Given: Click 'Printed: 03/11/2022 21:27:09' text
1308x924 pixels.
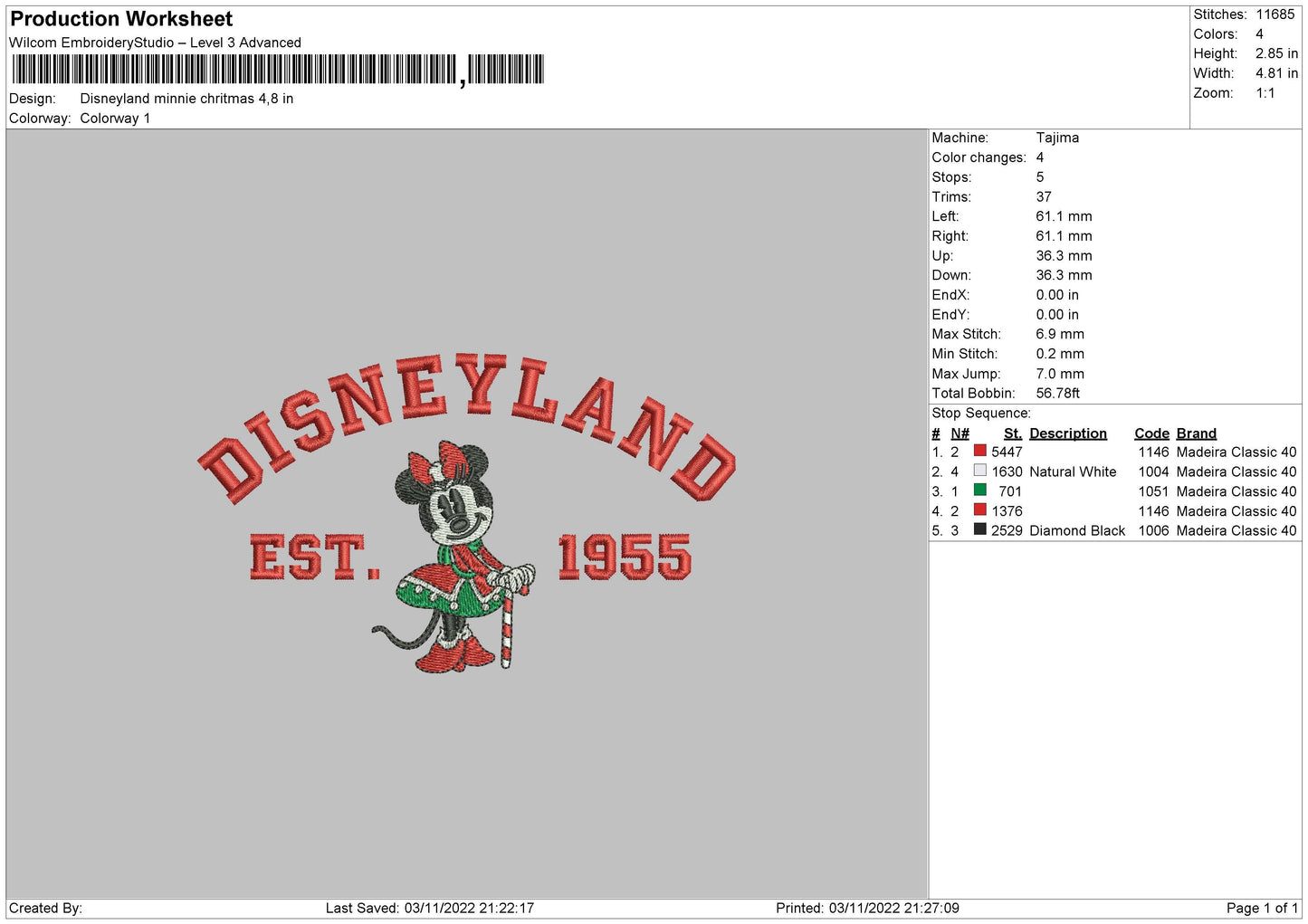Looking at the screenshot, I should (x=867, y=908).
